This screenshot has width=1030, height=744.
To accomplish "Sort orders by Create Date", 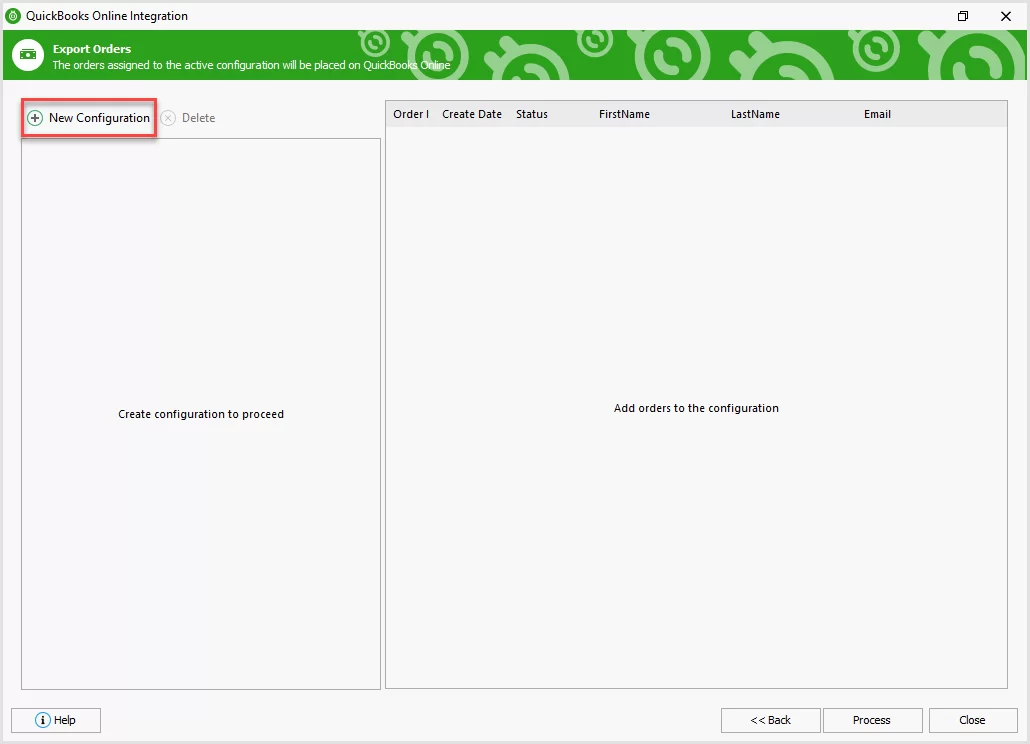I will coord(471,114).
